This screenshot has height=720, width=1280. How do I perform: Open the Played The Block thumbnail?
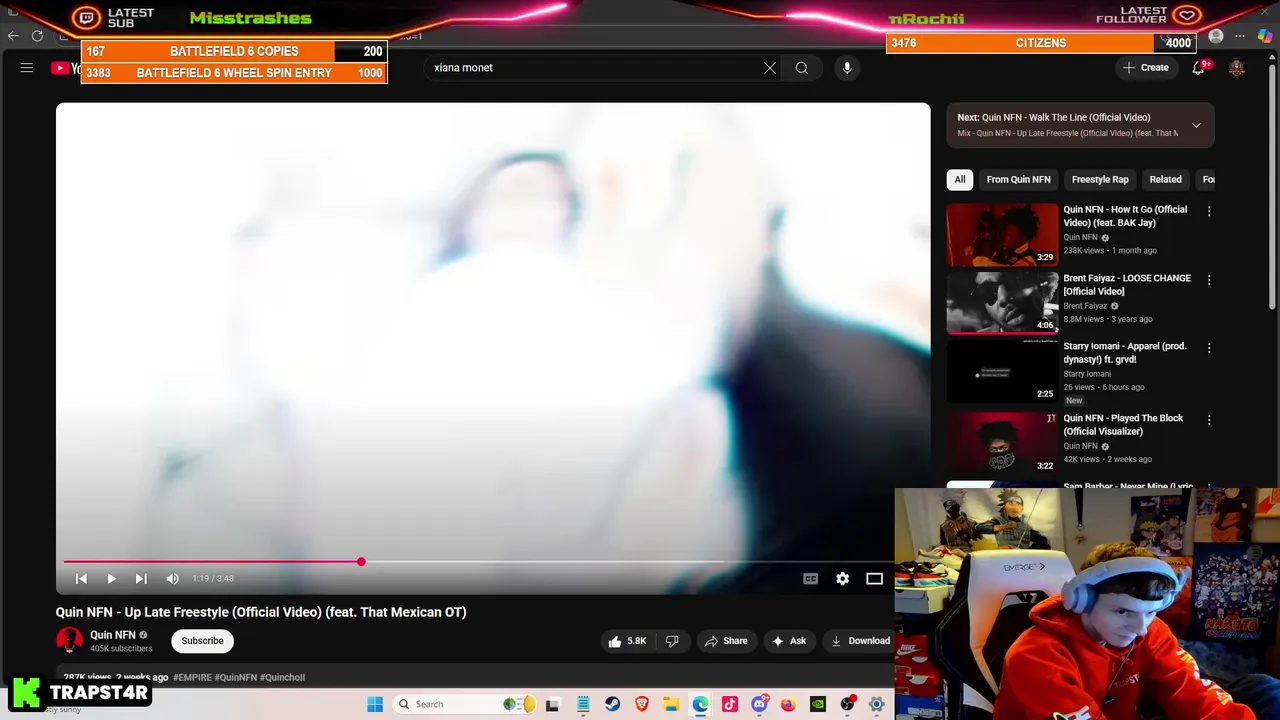(x=1002, y=443)
